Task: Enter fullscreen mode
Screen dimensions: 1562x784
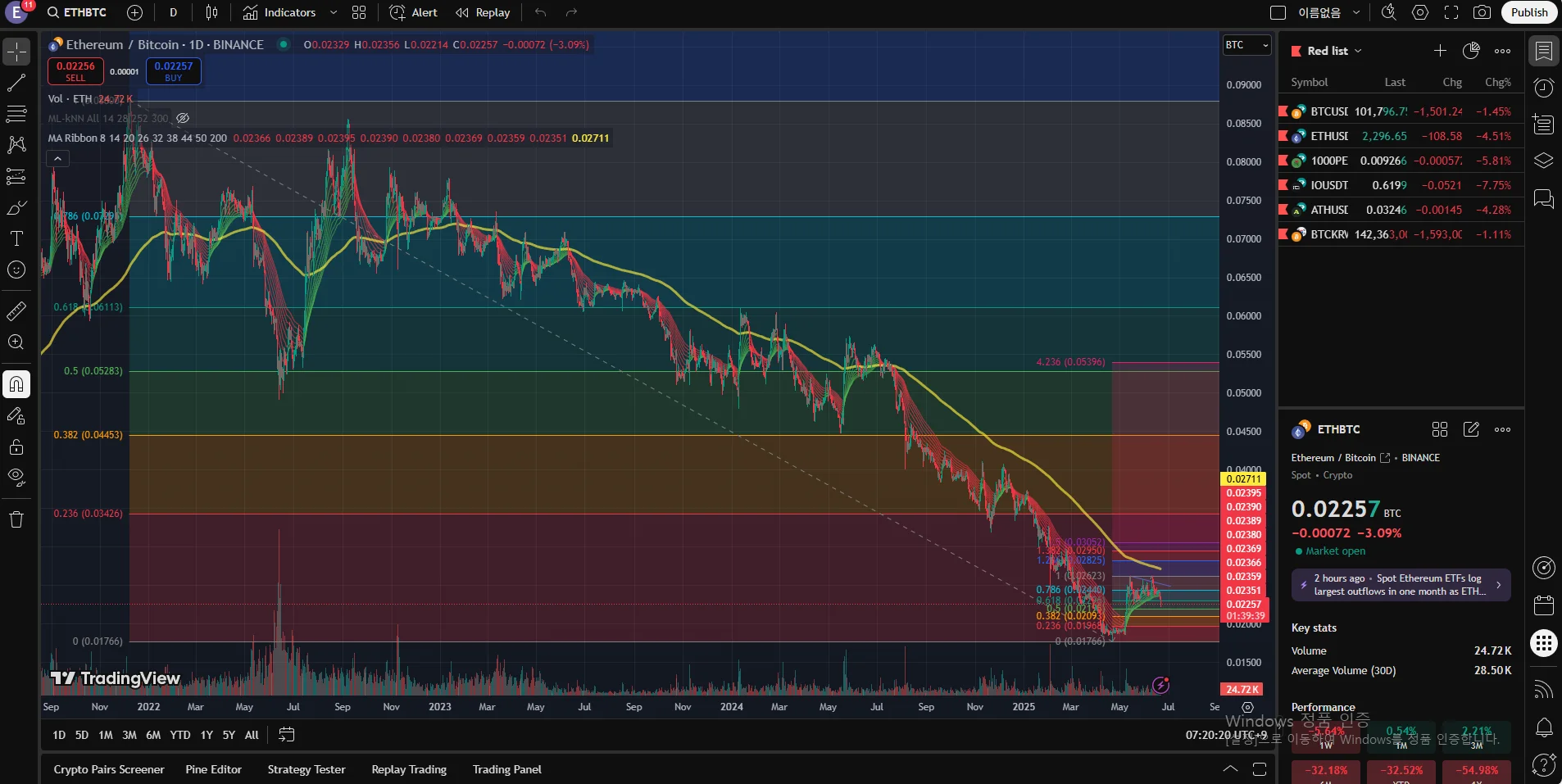Action: (x=1451, y=12)
